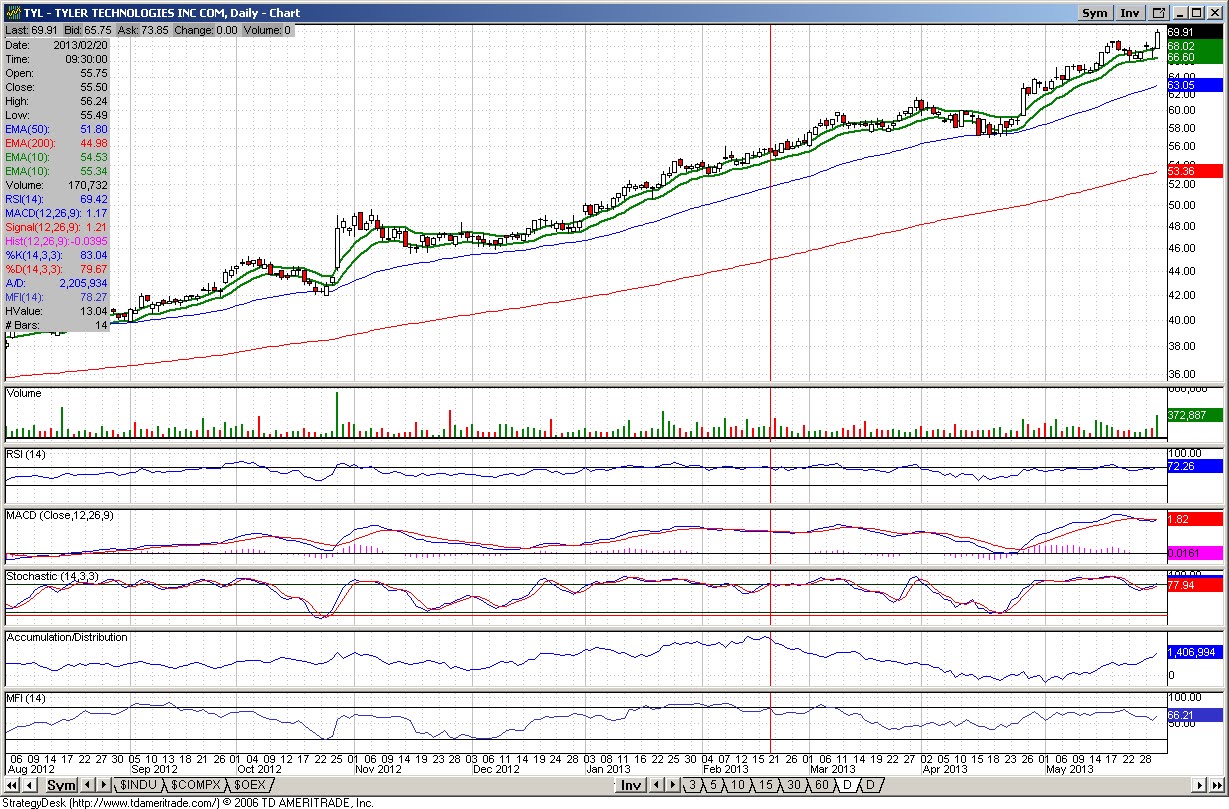Click the EMA(200) 44.98 data row
The width and height of the screenshot is (1229, 809).
(56, 143)
